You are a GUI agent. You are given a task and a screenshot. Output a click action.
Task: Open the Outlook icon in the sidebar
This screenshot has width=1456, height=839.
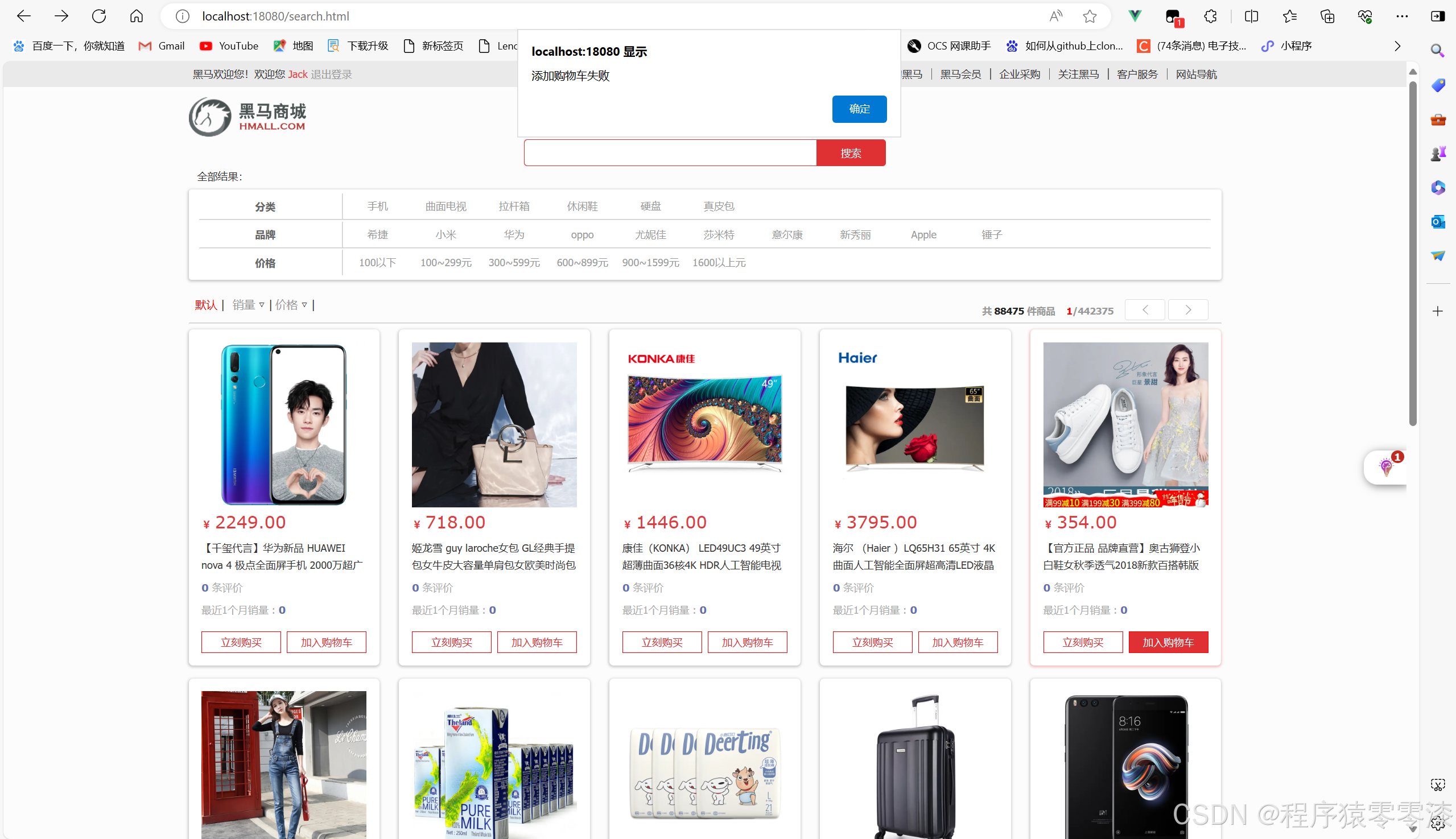coord(1437,221)
